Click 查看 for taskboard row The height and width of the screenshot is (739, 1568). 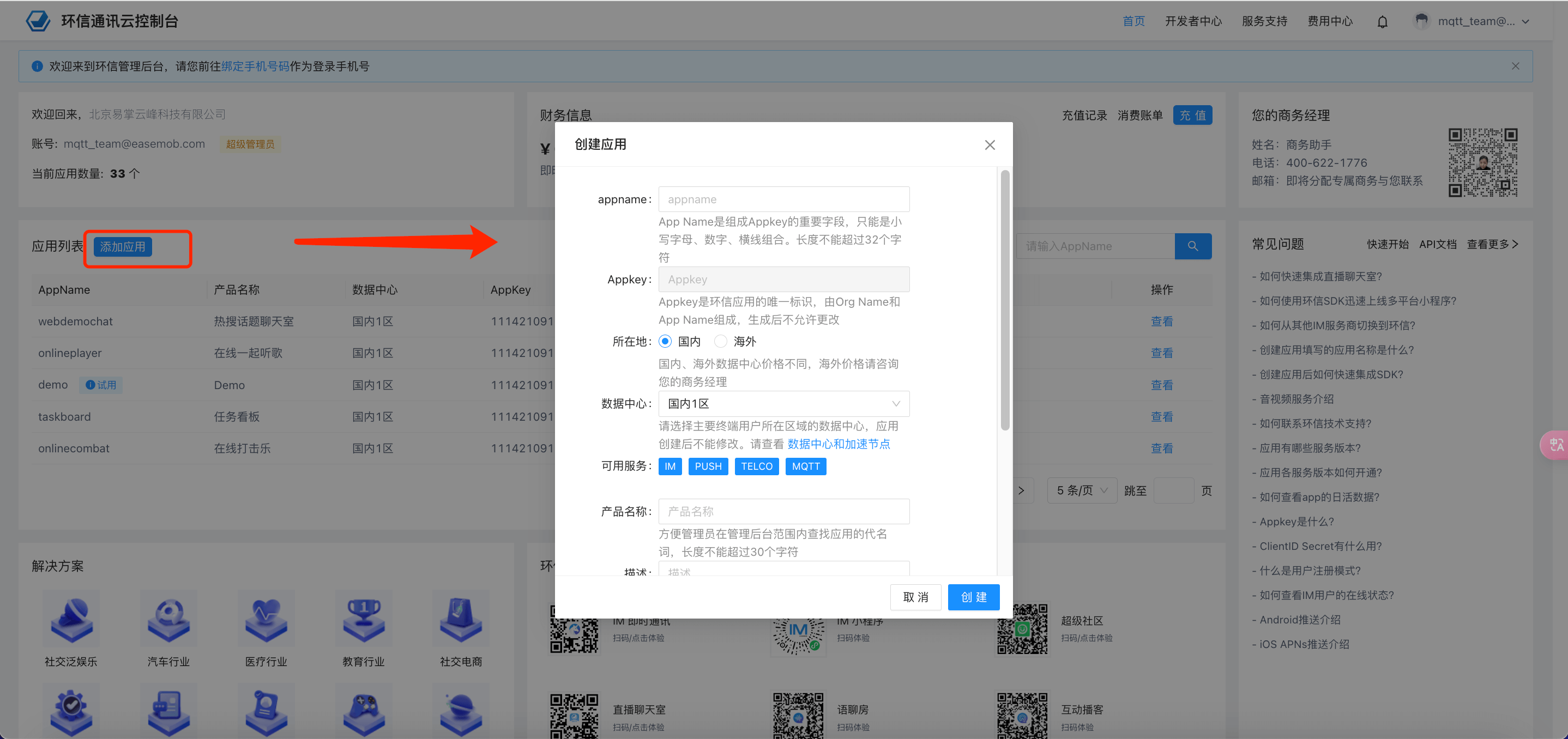click(1162, 417)
